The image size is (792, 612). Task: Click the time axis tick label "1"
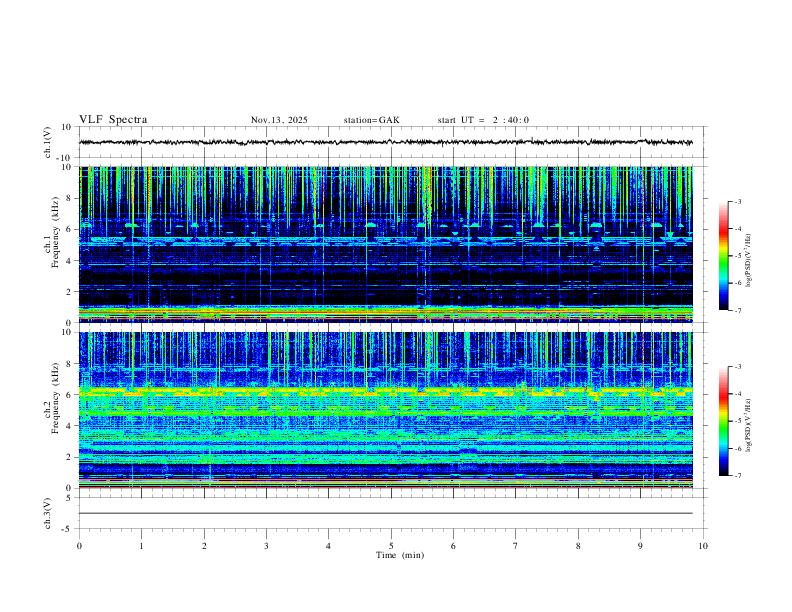pos(141,546)
